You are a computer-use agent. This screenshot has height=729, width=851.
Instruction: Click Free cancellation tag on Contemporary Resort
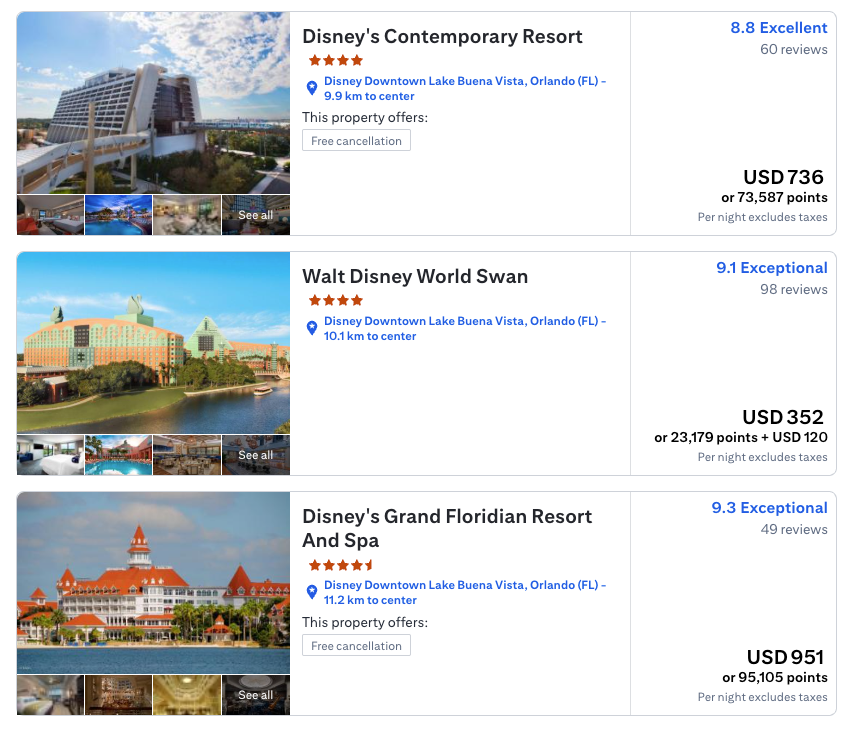point(356,141)
